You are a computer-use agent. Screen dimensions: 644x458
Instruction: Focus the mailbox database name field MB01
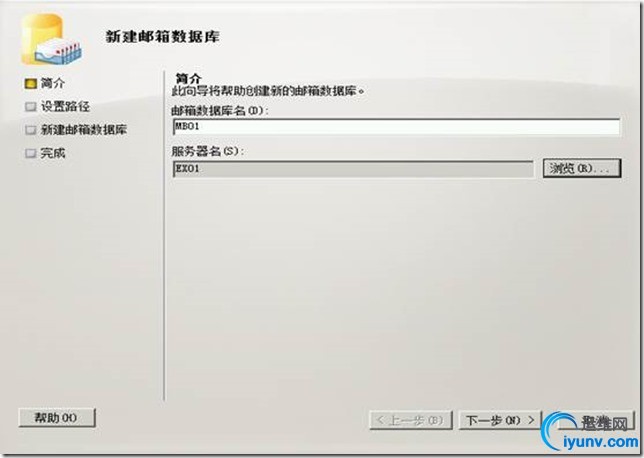tap(396, 127)
